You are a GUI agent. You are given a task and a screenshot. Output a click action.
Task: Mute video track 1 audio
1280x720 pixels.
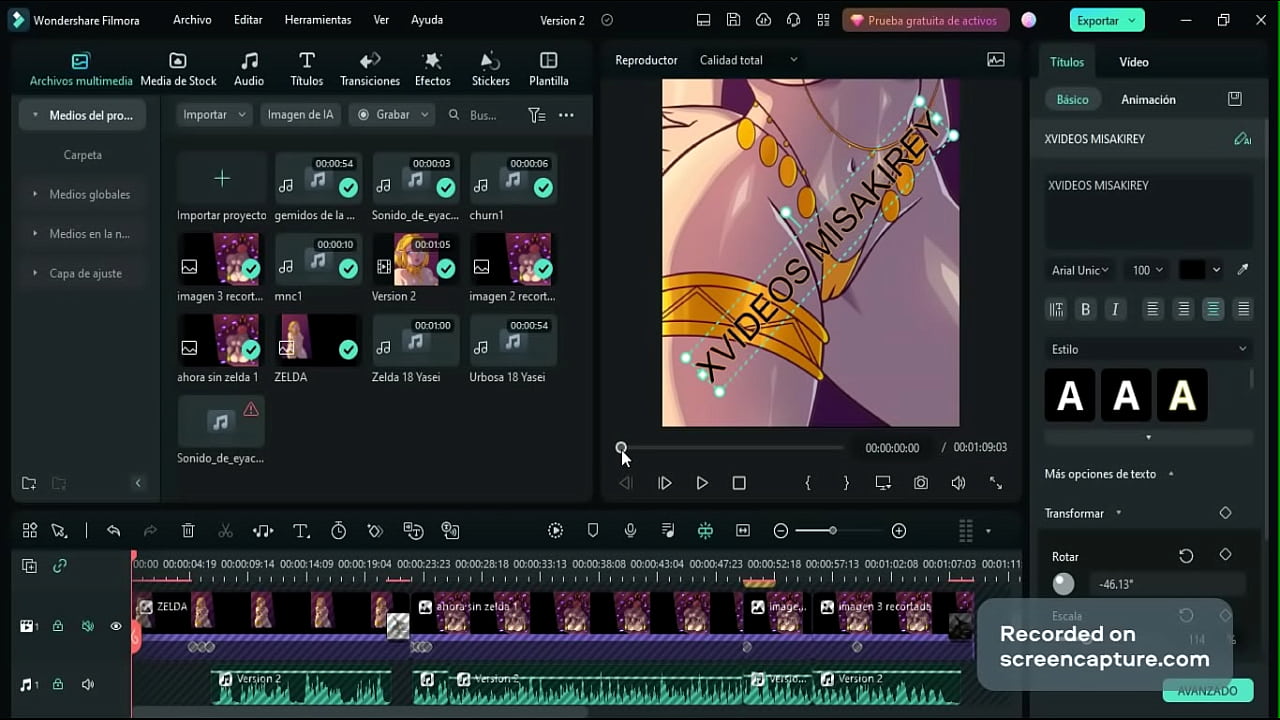coord(88,626)
